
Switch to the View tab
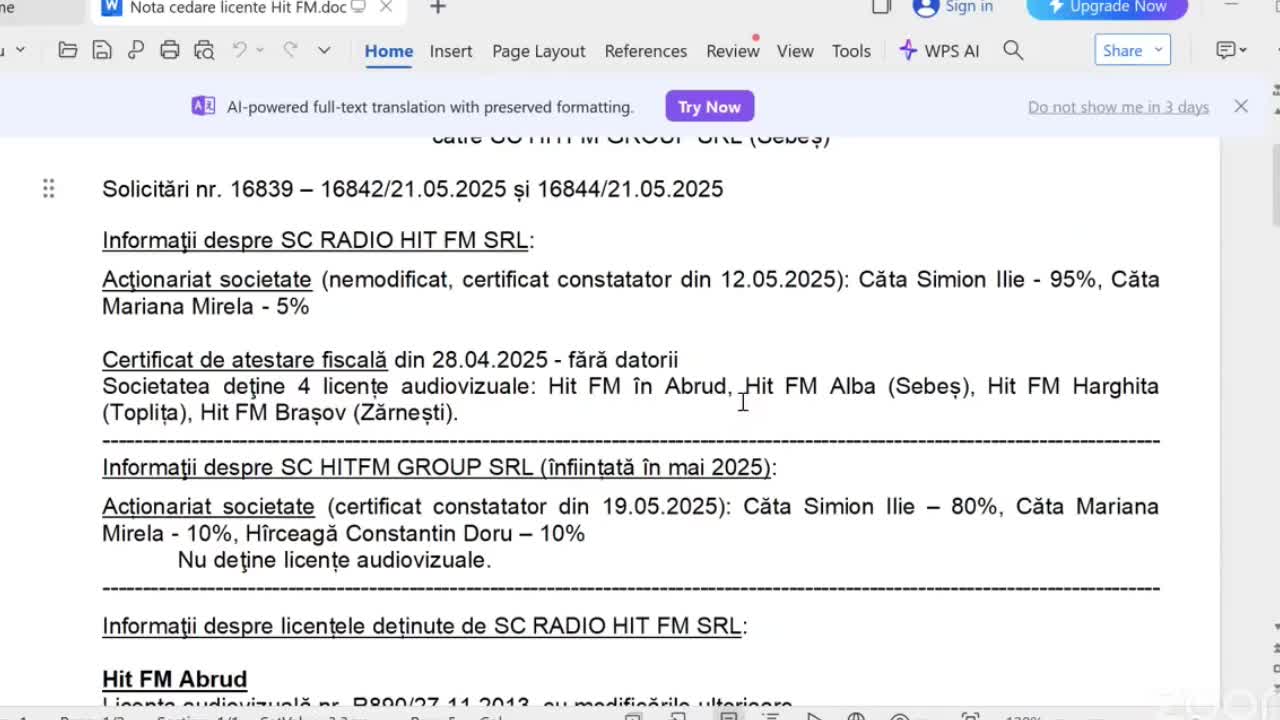[795, 51]
